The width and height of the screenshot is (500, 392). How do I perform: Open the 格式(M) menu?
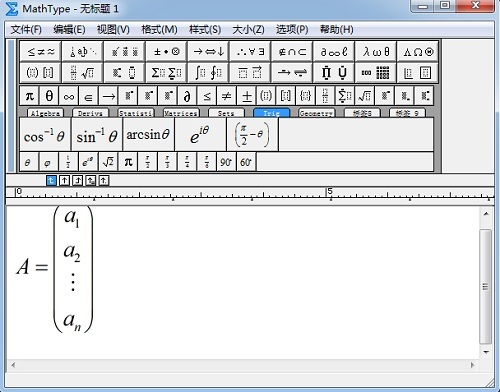click(159, 30)
